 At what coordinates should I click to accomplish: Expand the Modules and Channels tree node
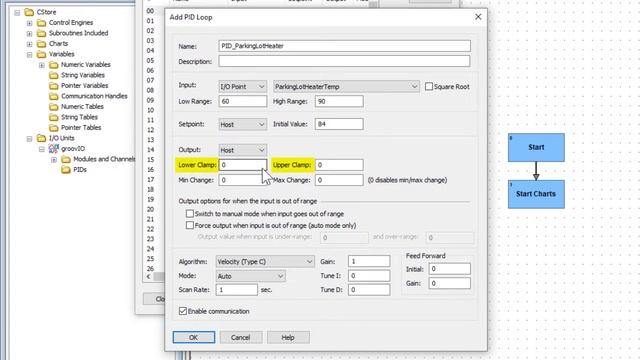(54, 160)
